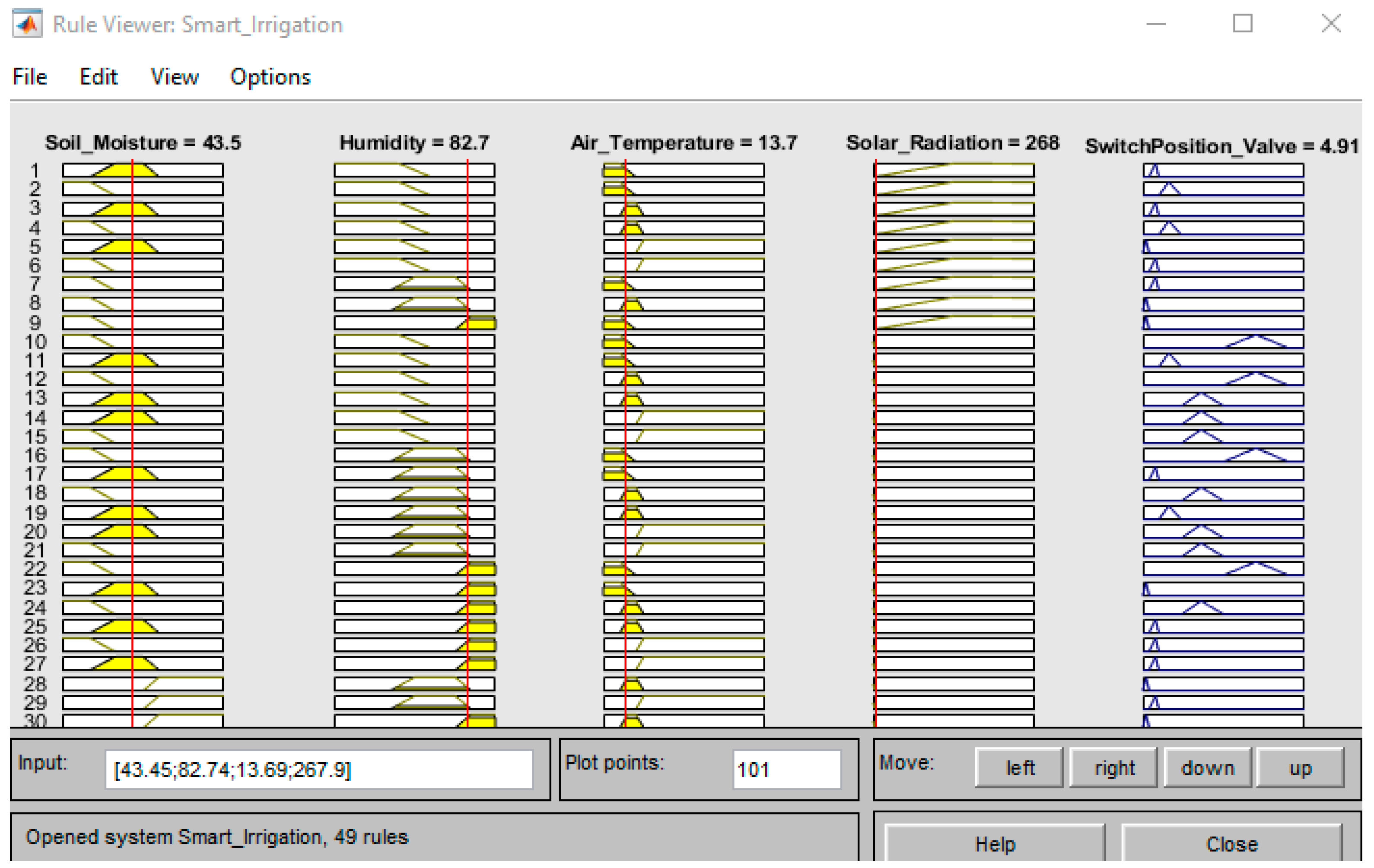Open the View menu
Viewport: 1374px width, 868px height.
coord(174,76)
